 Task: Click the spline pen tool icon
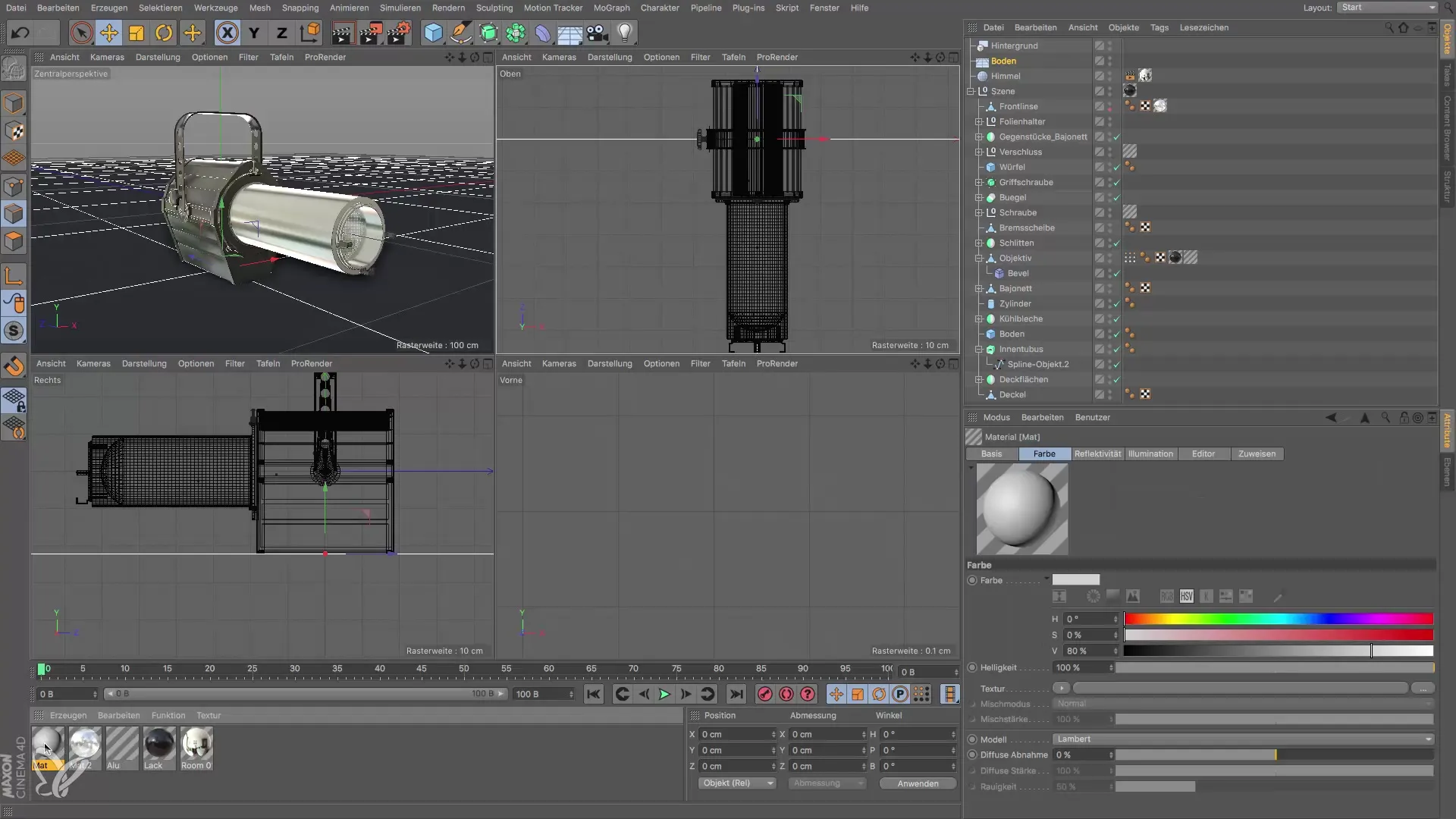click(x=460, y=33)
